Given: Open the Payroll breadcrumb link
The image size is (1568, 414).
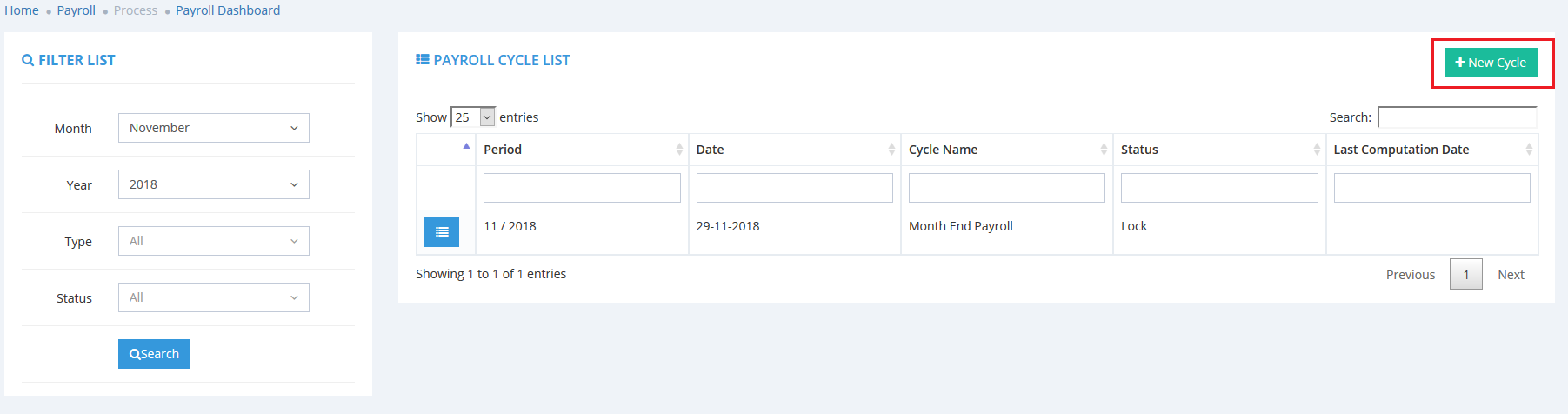Looking at the screenshot, I should [77, 10].
